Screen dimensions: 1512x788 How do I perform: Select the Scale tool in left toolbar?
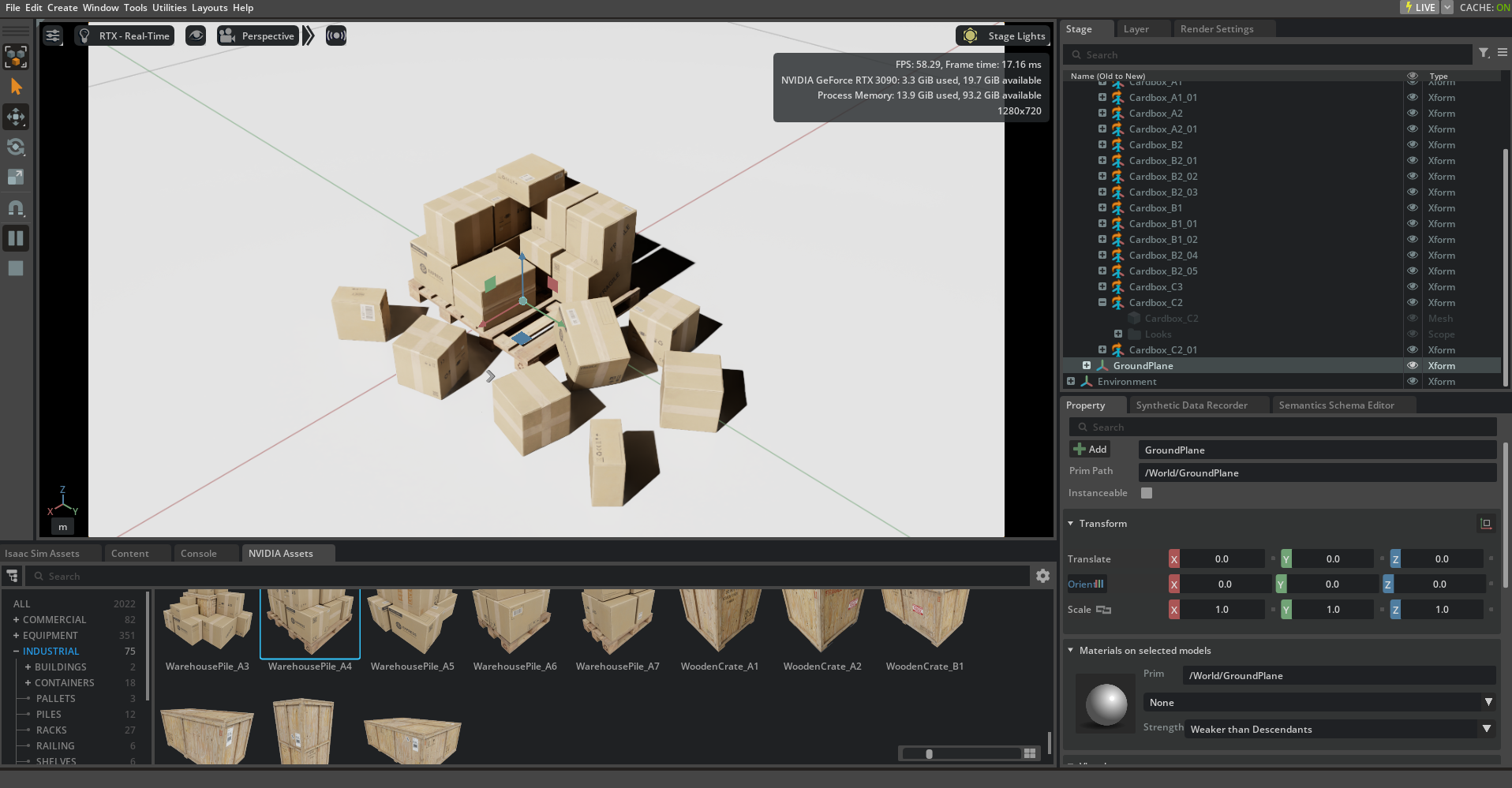[x=16, y=177]
